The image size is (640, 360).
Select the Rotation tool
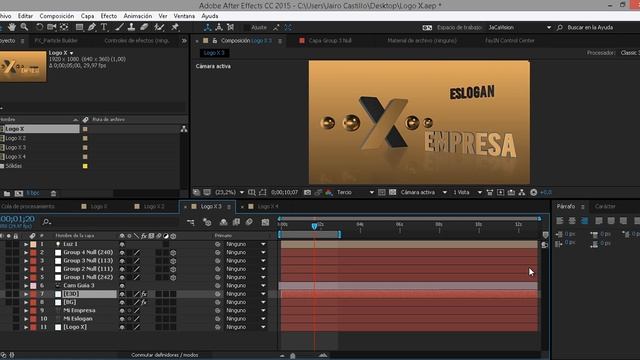39,27
